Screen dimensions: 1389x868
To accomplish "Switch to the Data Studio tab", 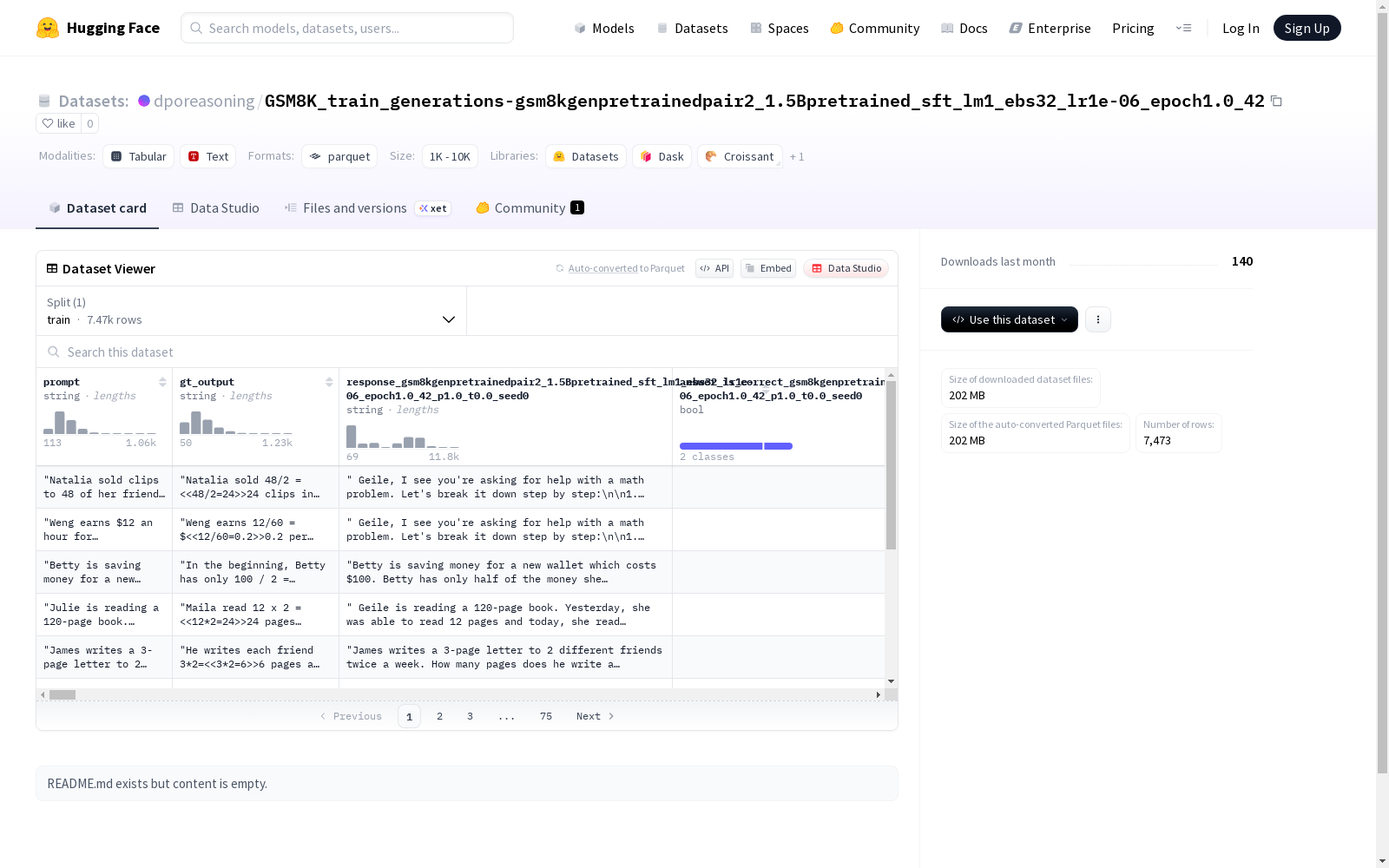I will tap(215, 208).
